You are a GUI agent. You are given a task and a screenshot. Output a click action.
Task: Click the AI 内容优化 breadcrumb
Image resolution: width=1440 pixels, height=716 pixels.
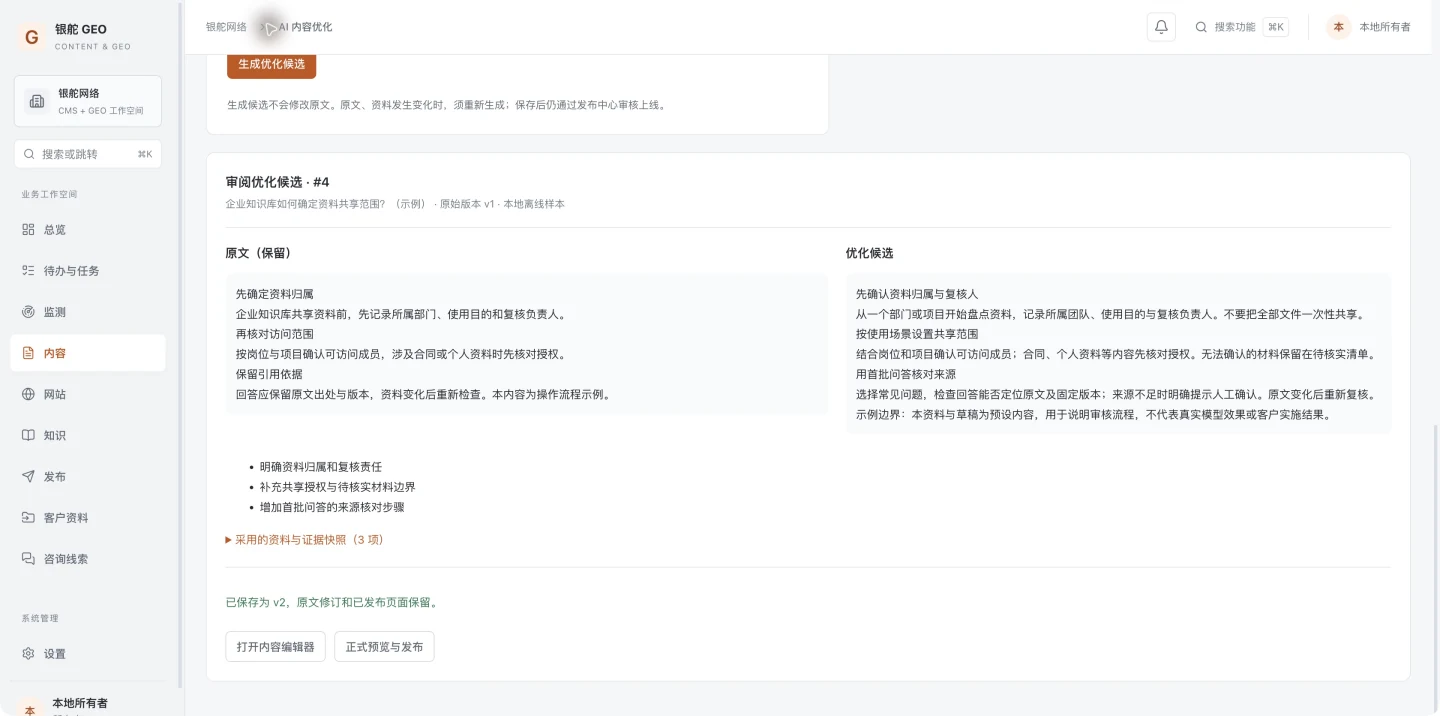(x=305, y=27)
